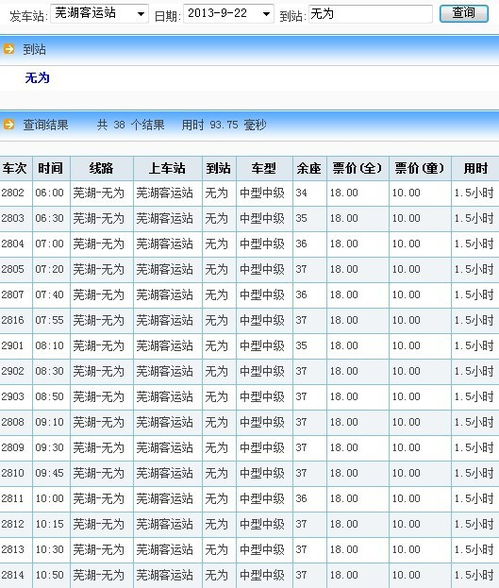Screen dimensions: 499x588
Task: Click departure time 09:30
Action: click(x=49, y=448)
